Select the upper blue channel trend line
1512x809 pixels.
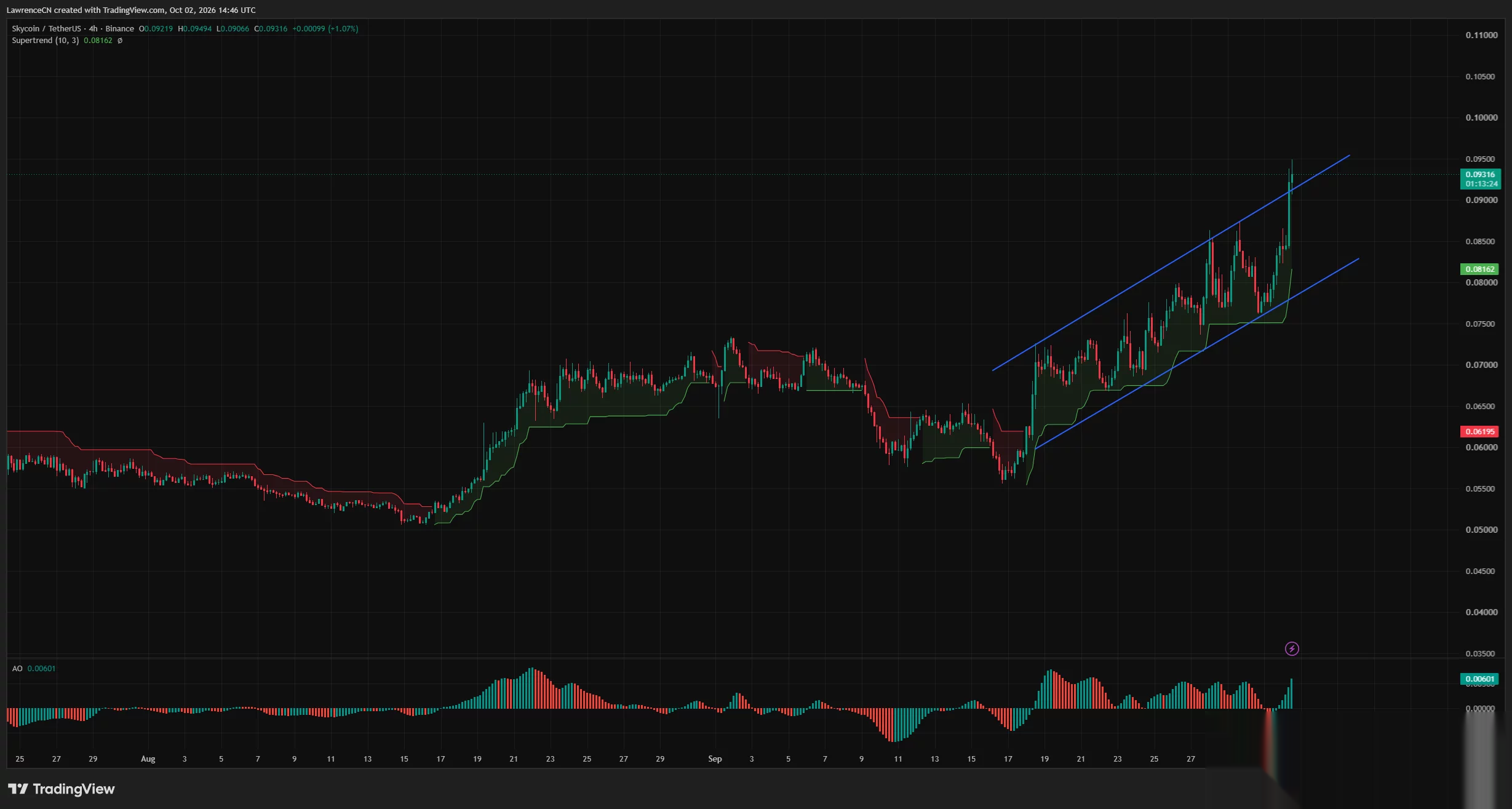click(1171, 263)
